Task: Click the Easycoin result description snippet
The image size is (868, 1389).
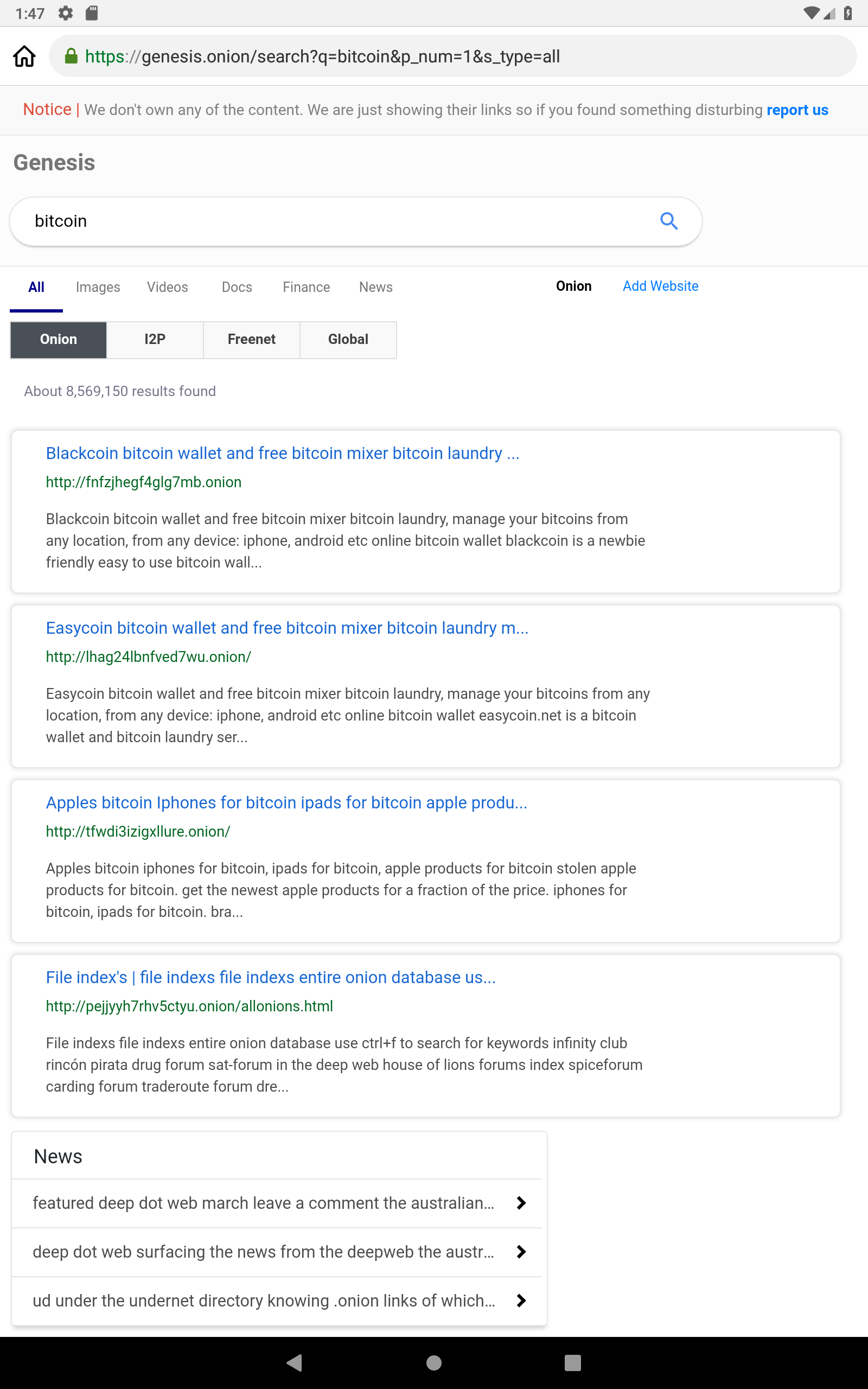Action: tap(348, 715)
